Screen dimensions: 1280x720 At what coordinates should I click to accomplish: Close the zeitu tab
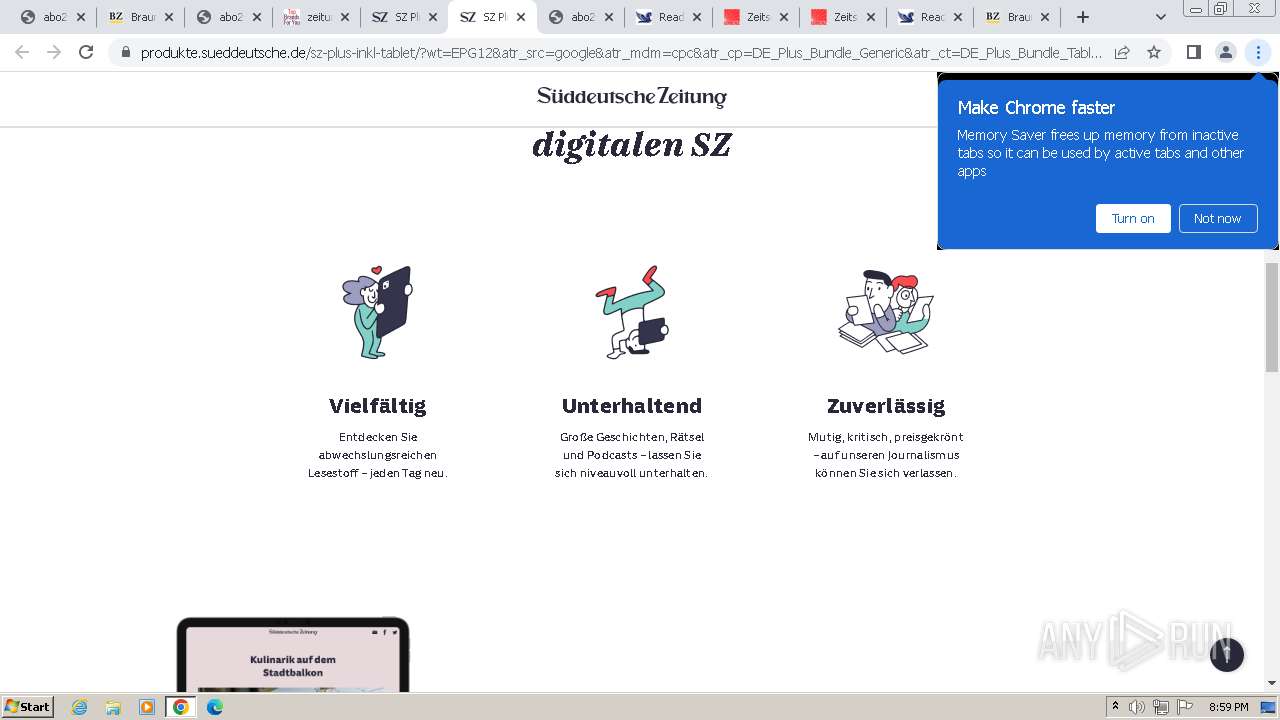tap(345, 17)
